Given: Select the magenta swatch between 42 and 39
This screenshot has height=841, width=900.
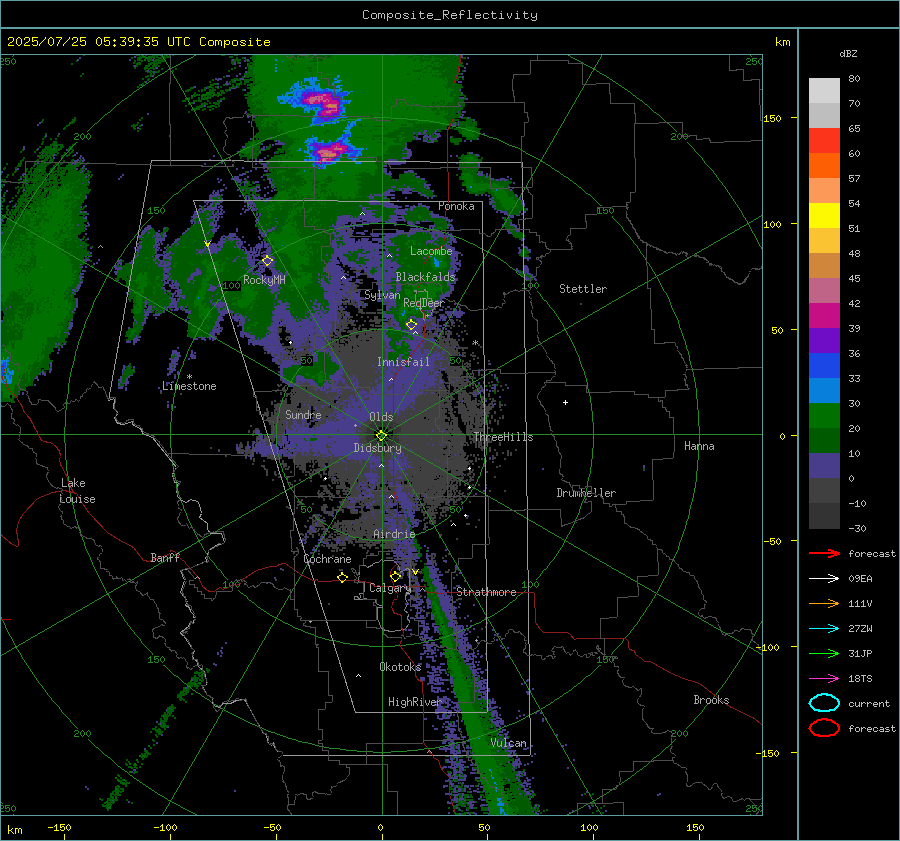Looking at the screenshot, I should point(824,316).
